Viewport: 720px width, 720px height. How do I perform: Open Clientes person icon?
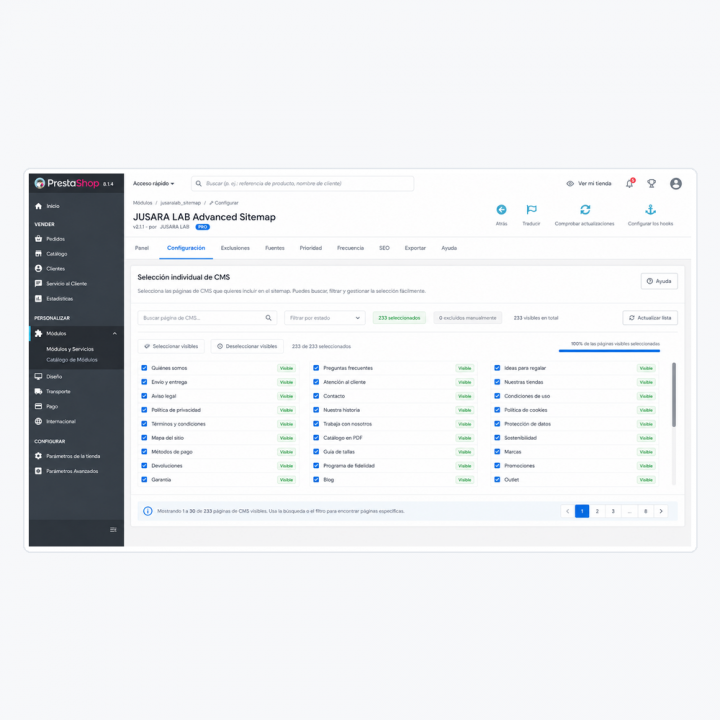pyautogui.click(x=39, y=269)
